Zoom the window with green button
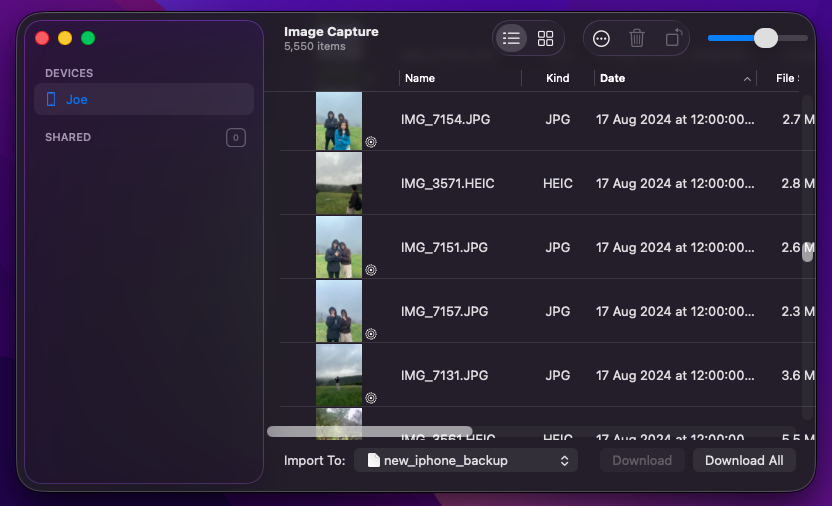 coord(88,38)
